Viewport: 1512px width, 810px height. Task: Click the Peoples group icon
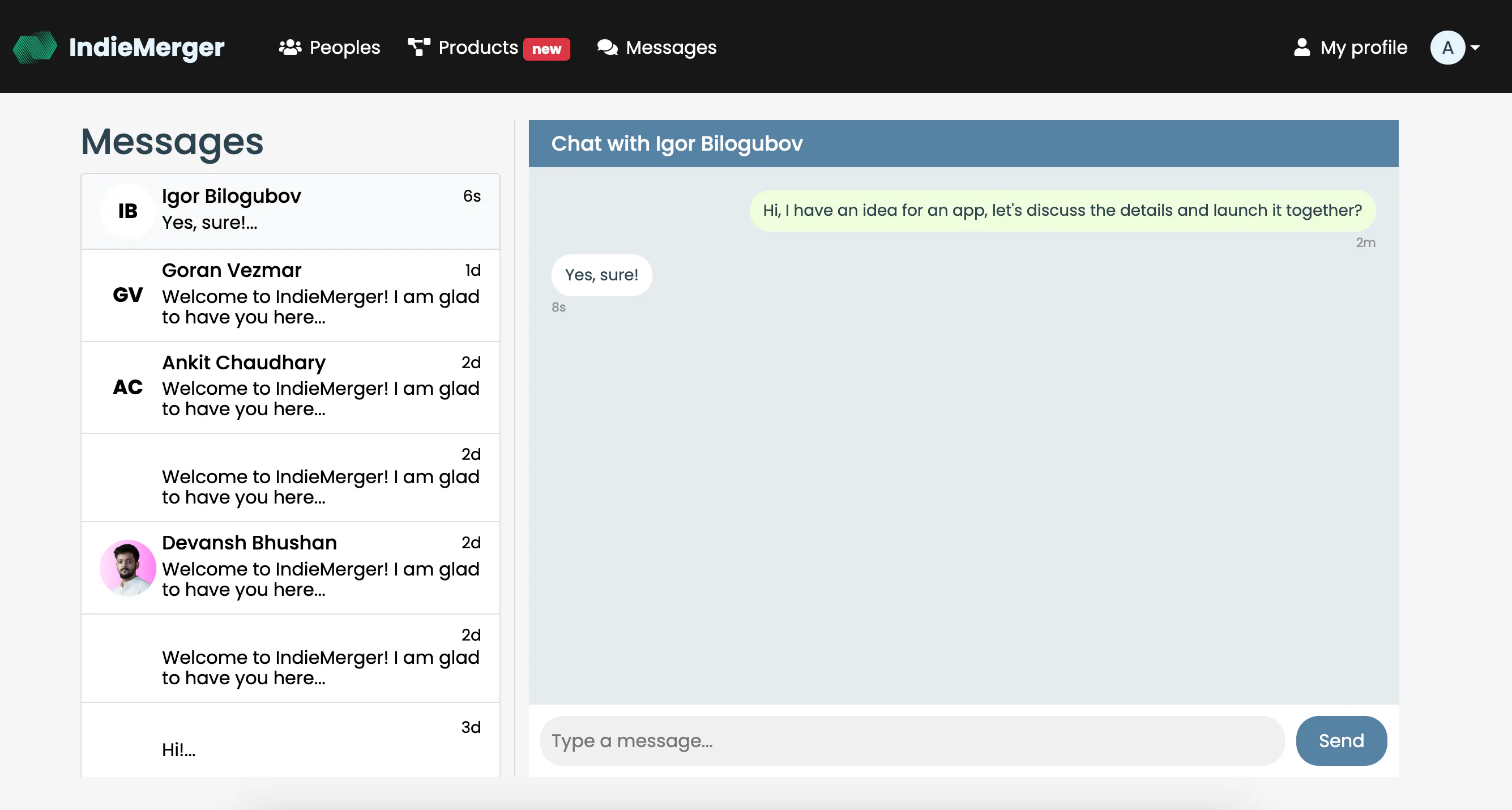[290, 47]
